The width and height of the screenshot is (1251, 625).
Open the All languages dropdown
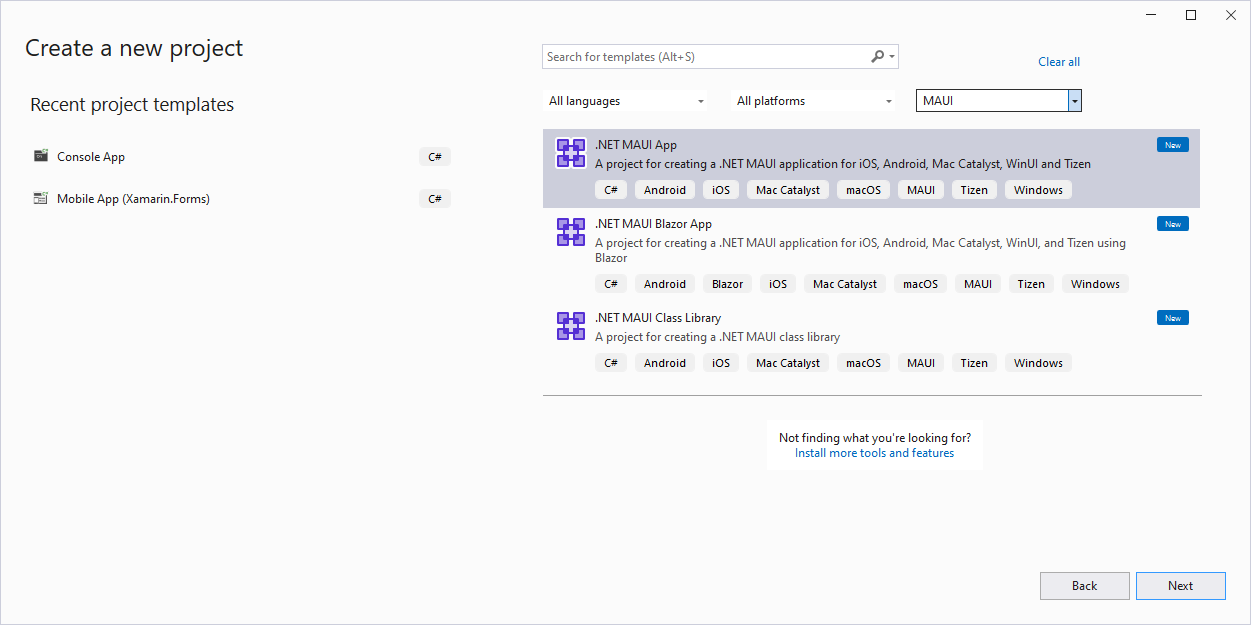626,101
